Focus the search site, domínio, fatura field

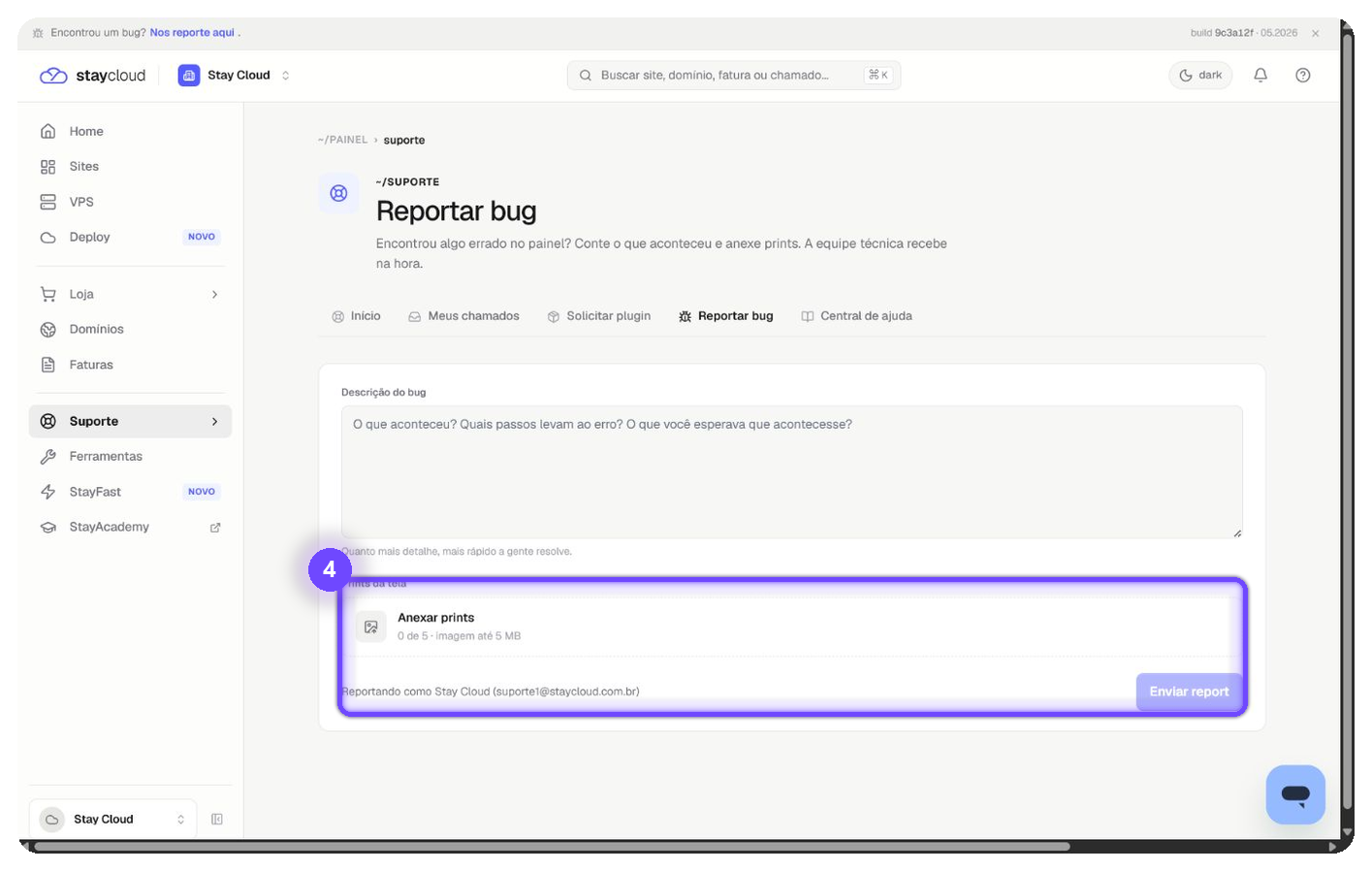(734, 76)
